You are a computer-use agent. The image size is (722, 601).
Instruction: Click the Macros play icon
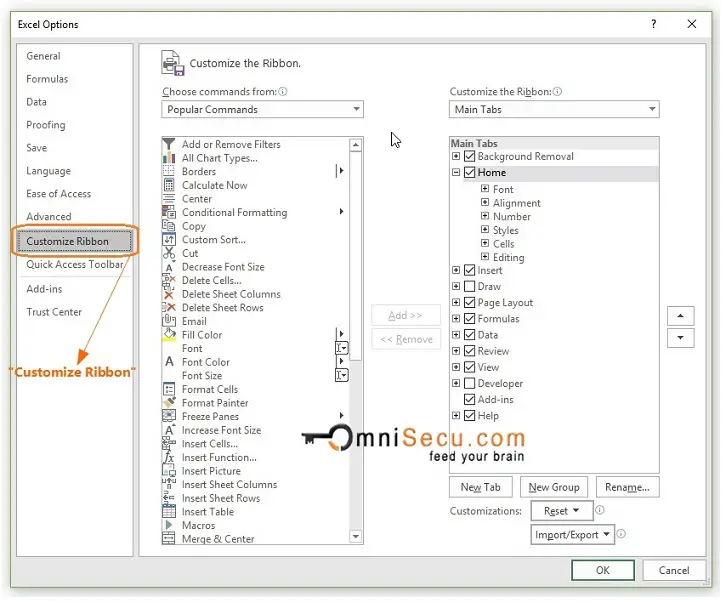pyautogui.click(x=169, y=525)
